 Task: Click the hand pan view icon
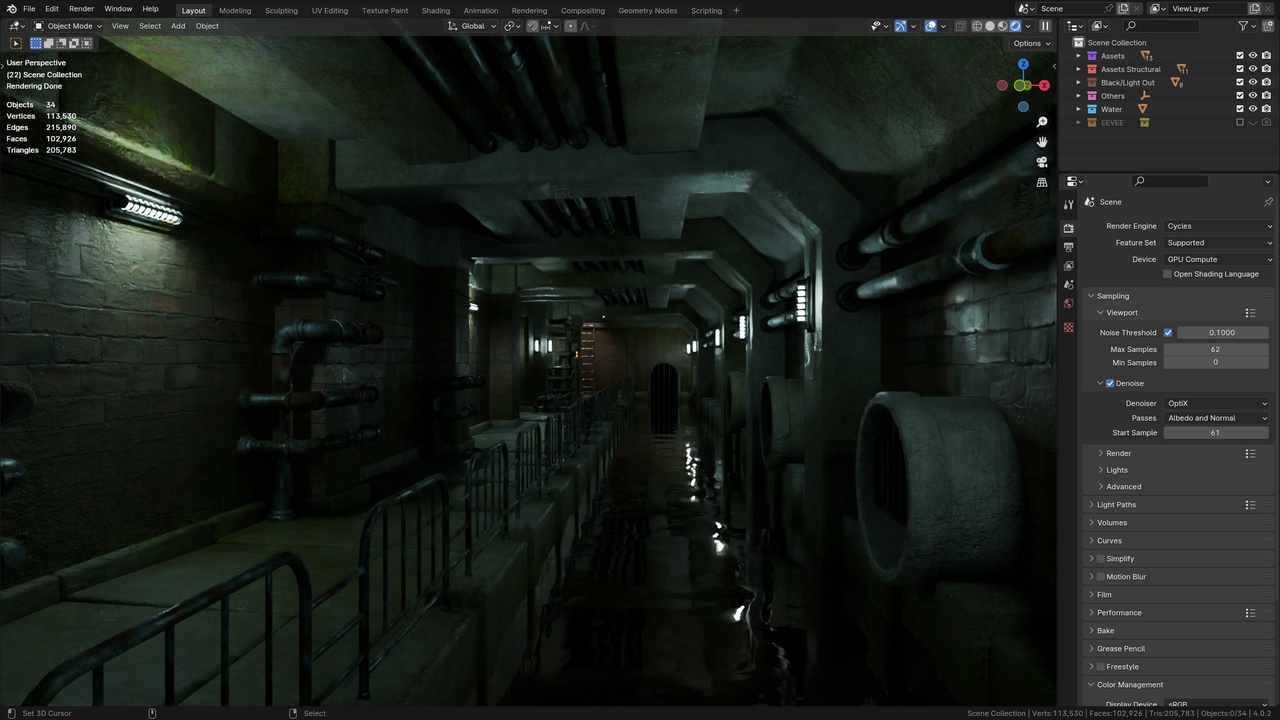pyautogui.click(x=1042, y=142)
